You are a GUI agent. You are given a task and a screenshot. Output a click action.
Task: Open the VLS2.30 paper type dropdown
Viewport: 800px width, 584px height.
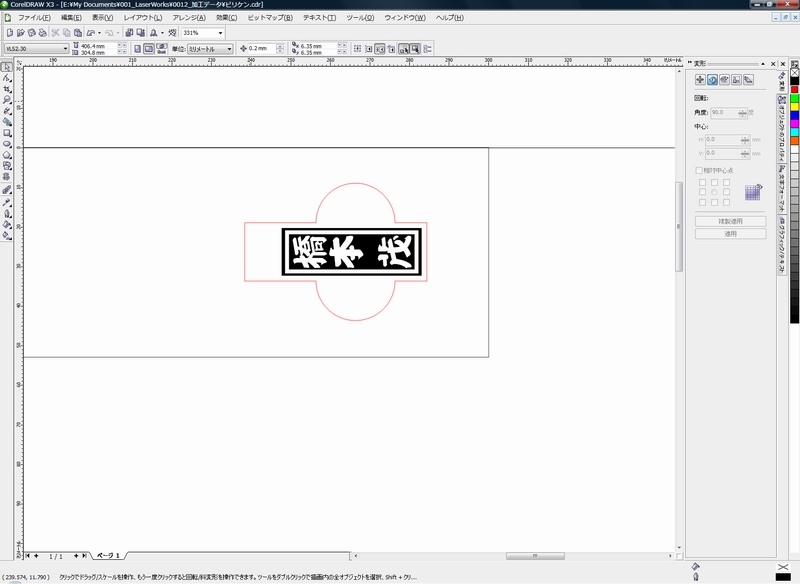coord(65,48)
